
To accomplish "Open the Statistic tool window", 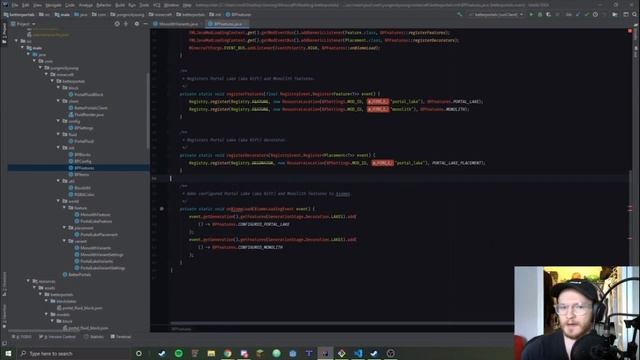I will tap(93, 337).
